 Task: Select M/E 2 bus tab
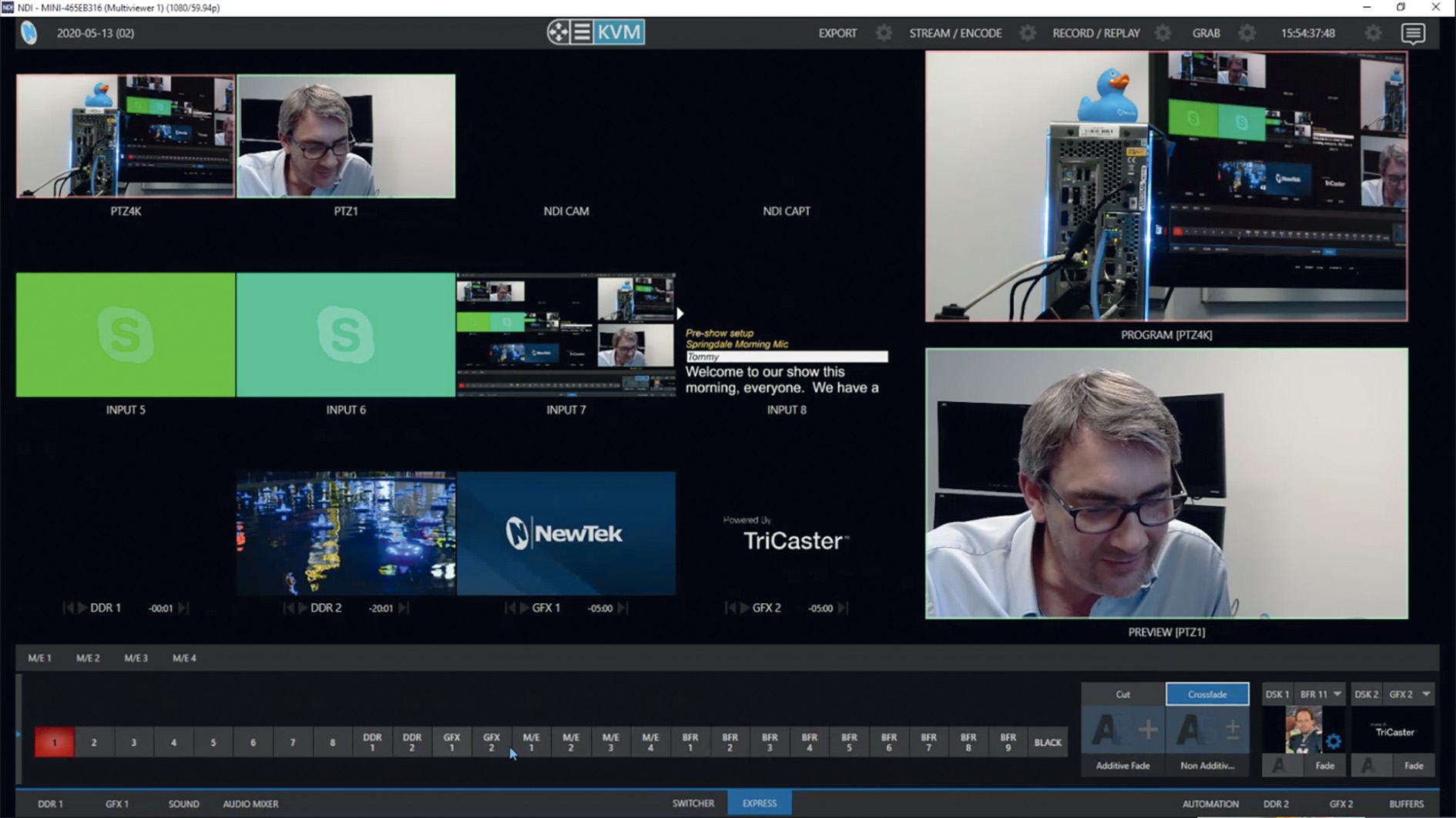(x=88, y=658)
